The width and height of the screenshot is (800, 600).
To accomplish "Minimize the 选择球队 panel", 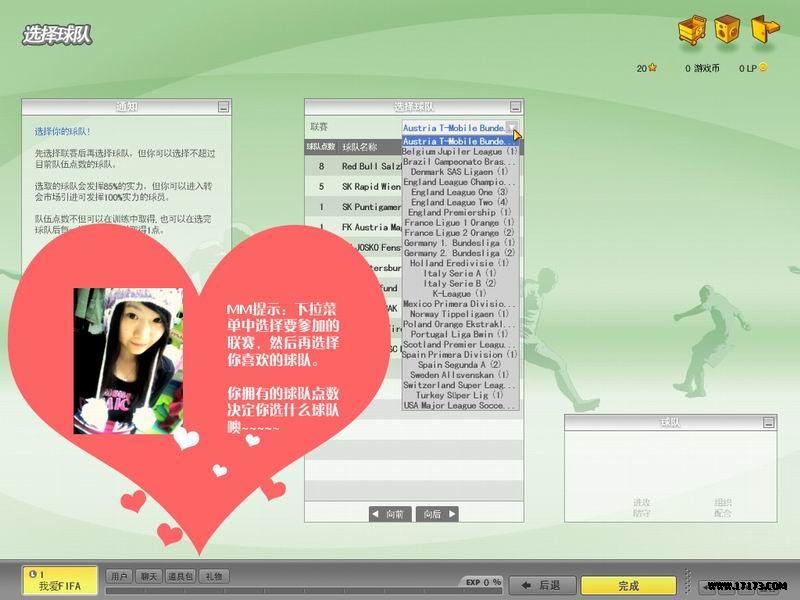I will (x=515, y=106).
